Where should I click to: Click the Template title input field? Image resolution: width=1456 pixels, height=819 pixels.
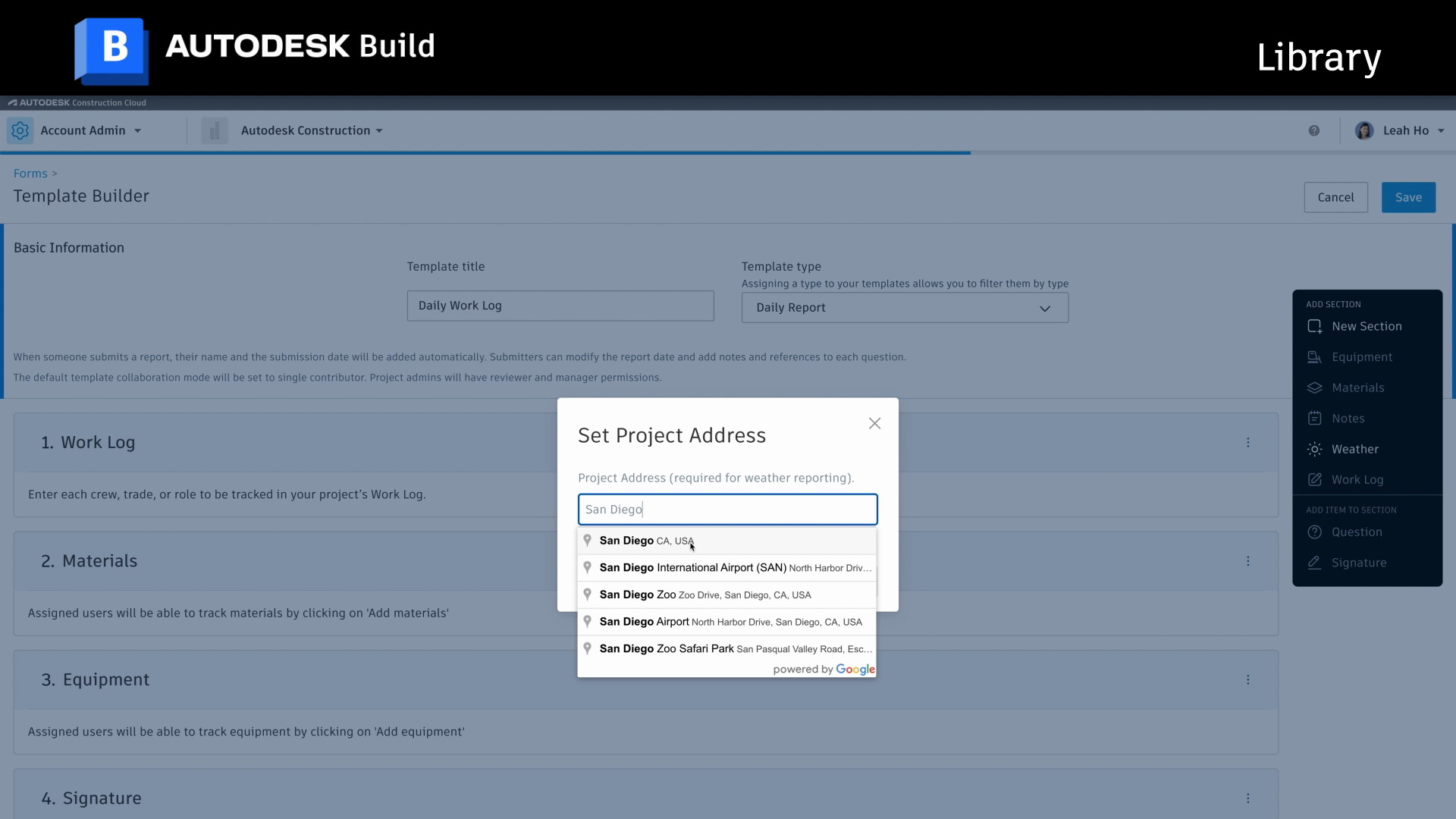coord(560,306)
